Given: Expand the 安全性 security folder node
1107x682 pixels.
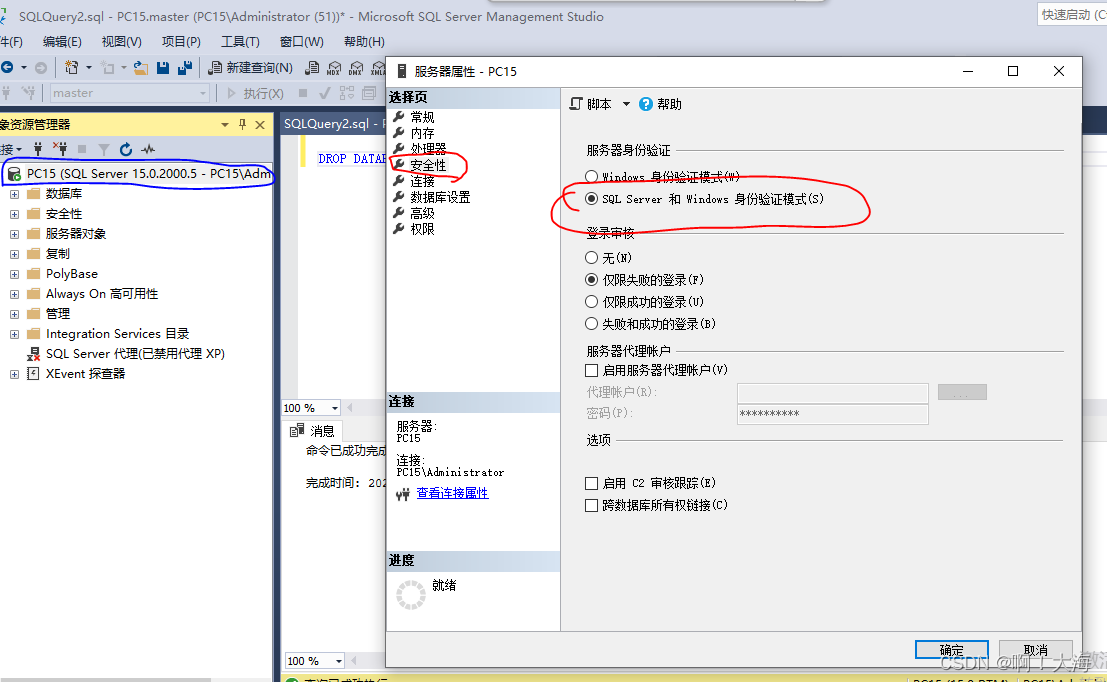Looking at the screenshot, I should [14, 214].
